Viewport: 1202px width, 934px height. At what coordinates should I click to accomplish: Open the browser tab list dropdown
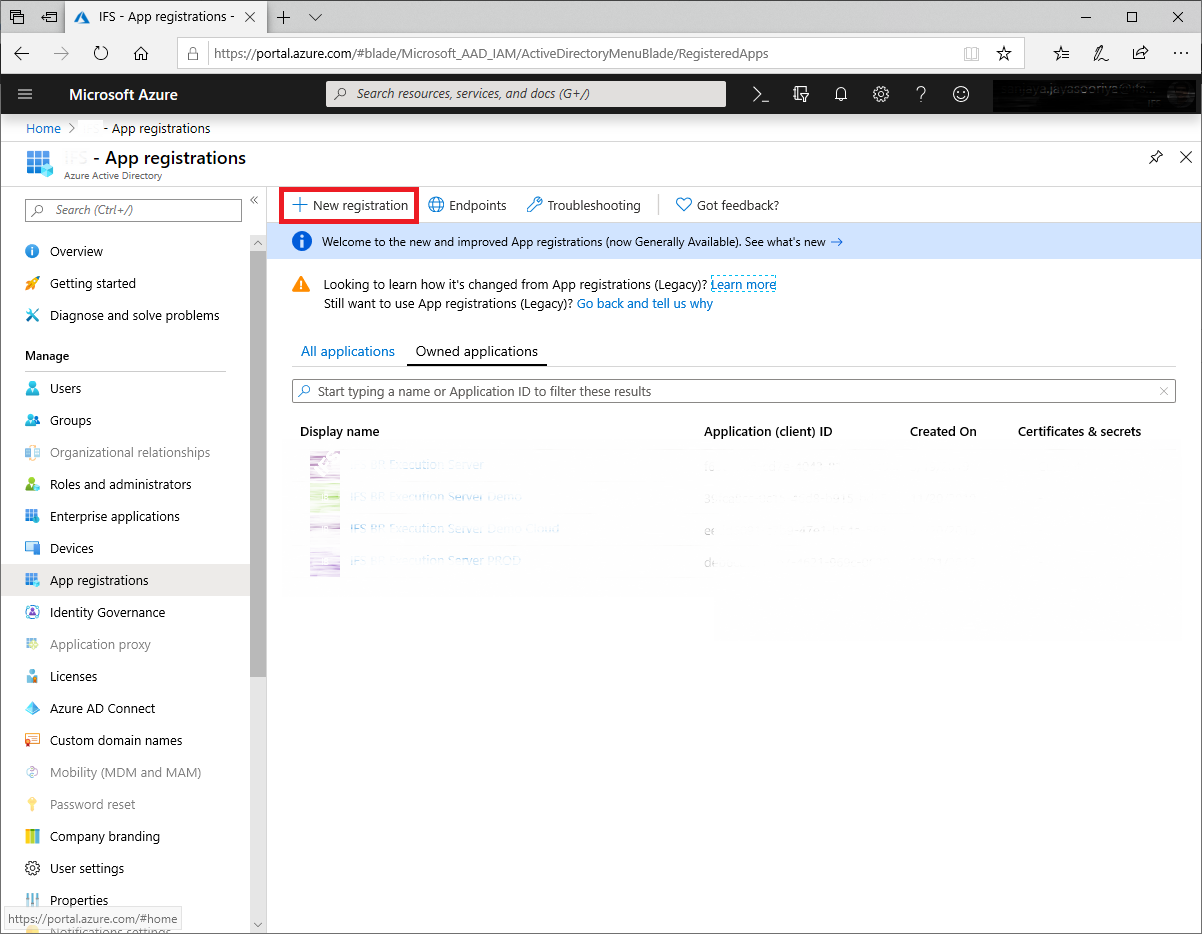click(x=316, y=17)
